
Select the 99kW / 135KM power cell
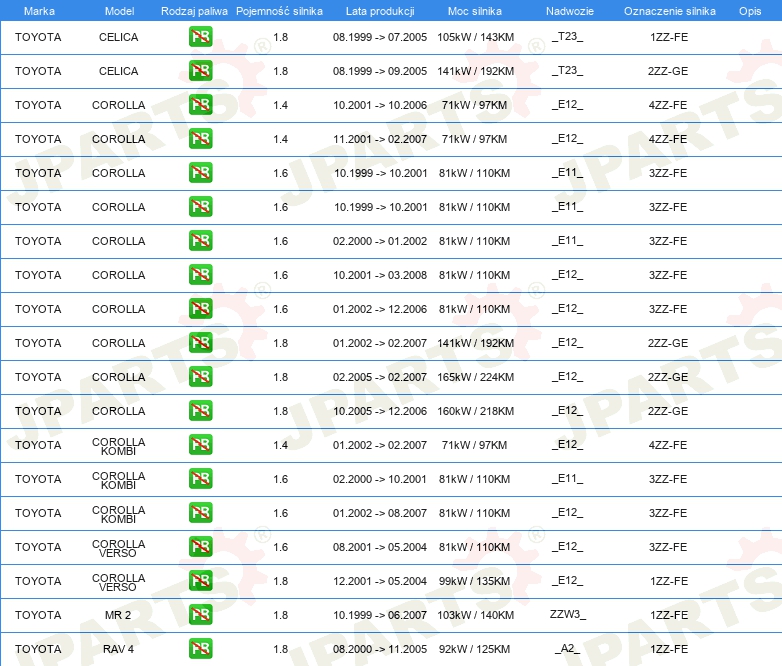tap(474, 581)
